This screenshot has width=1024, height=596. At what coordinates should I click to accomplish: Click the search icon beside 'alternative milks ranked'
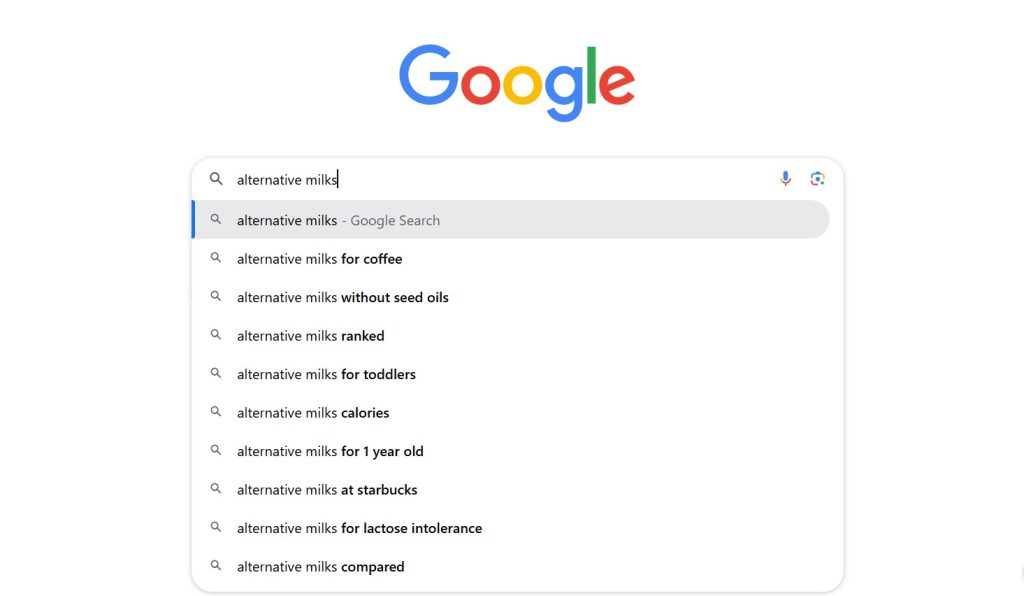216,336
